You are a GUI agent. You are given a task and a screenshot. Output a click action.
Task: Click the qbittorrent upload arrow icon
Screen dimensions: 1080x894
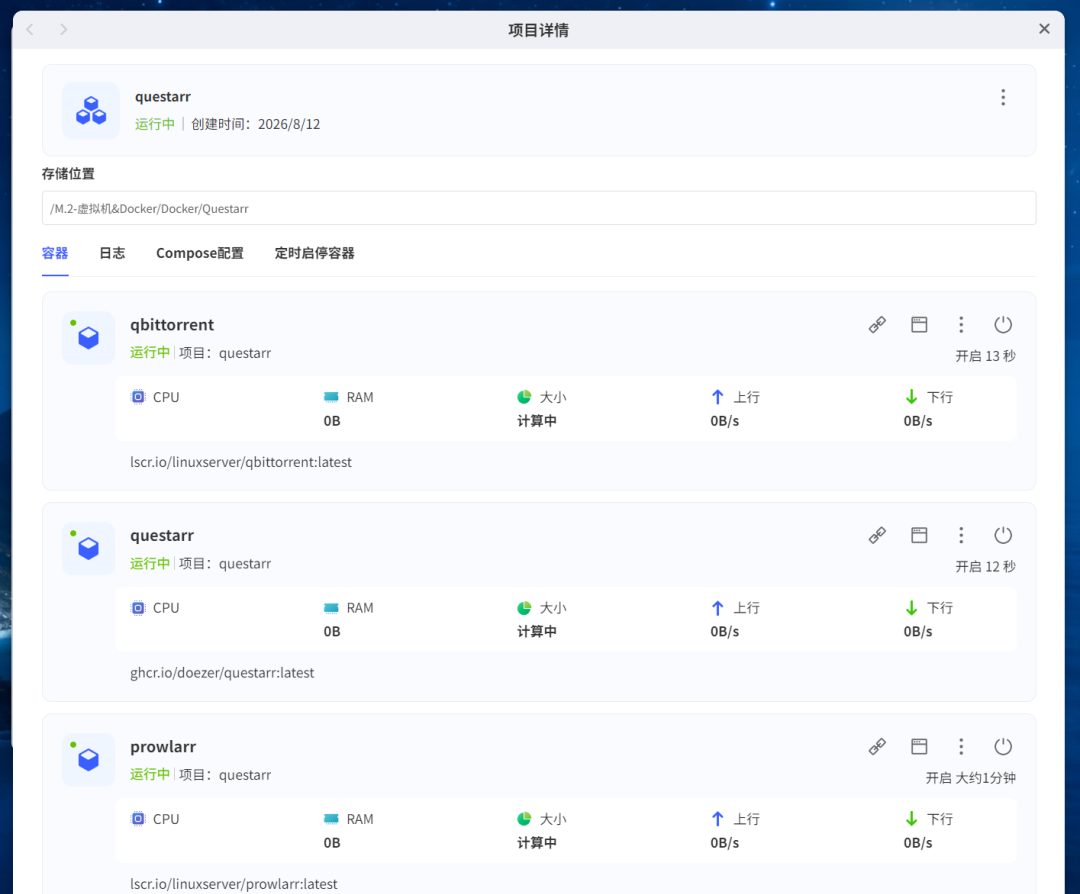click(x=718, y=397)
